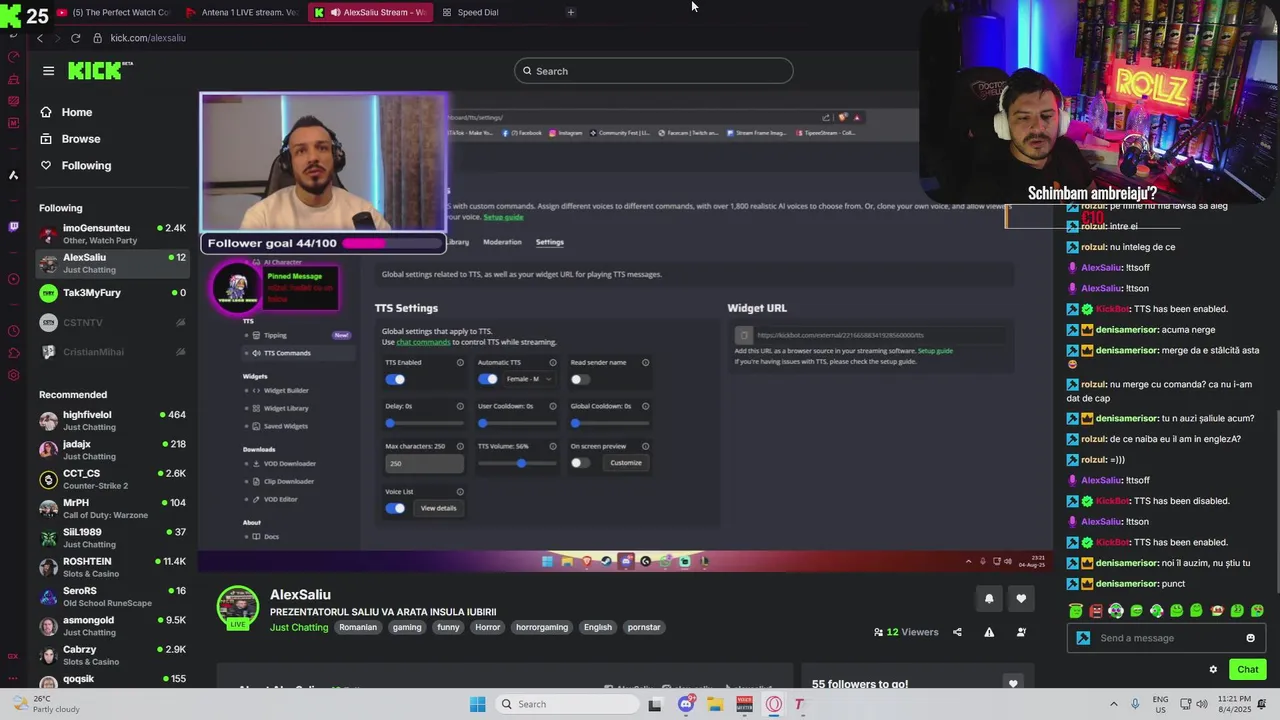This screenshot has width=1280, height=720.
Task: Click the User Cooldown slider
Action: (517, 423)
